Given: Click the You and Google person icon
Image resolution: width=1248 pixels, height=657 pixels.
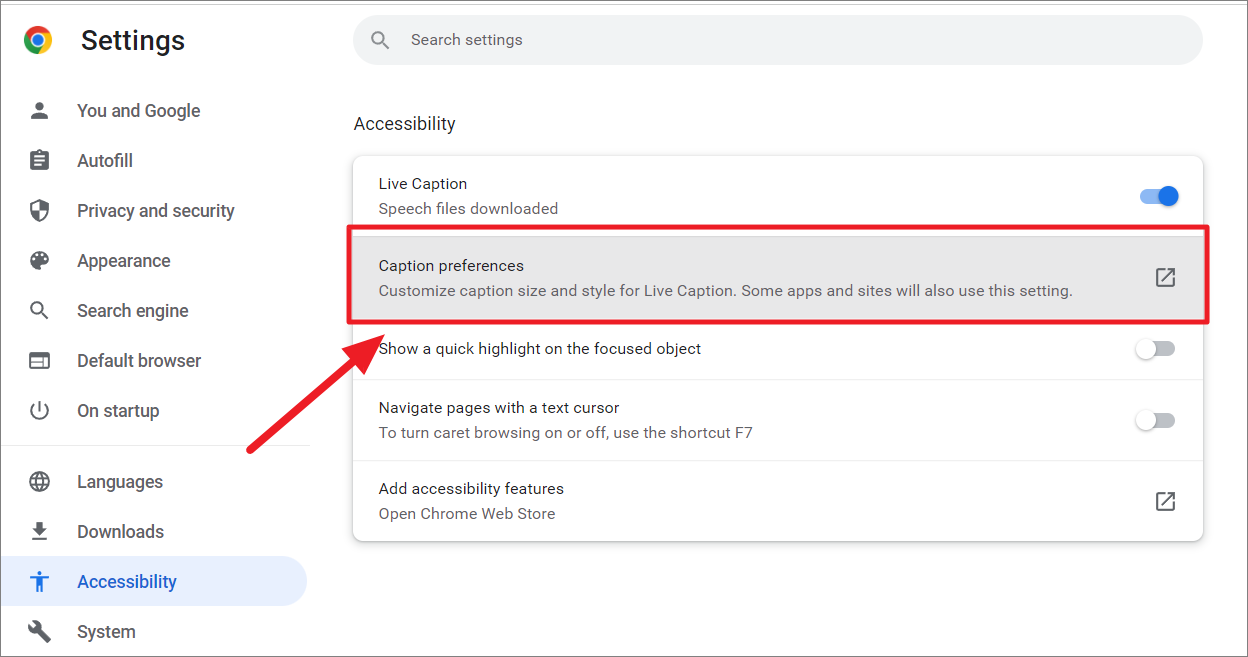Looking at the screenshot, I should [x=39, y=111].
